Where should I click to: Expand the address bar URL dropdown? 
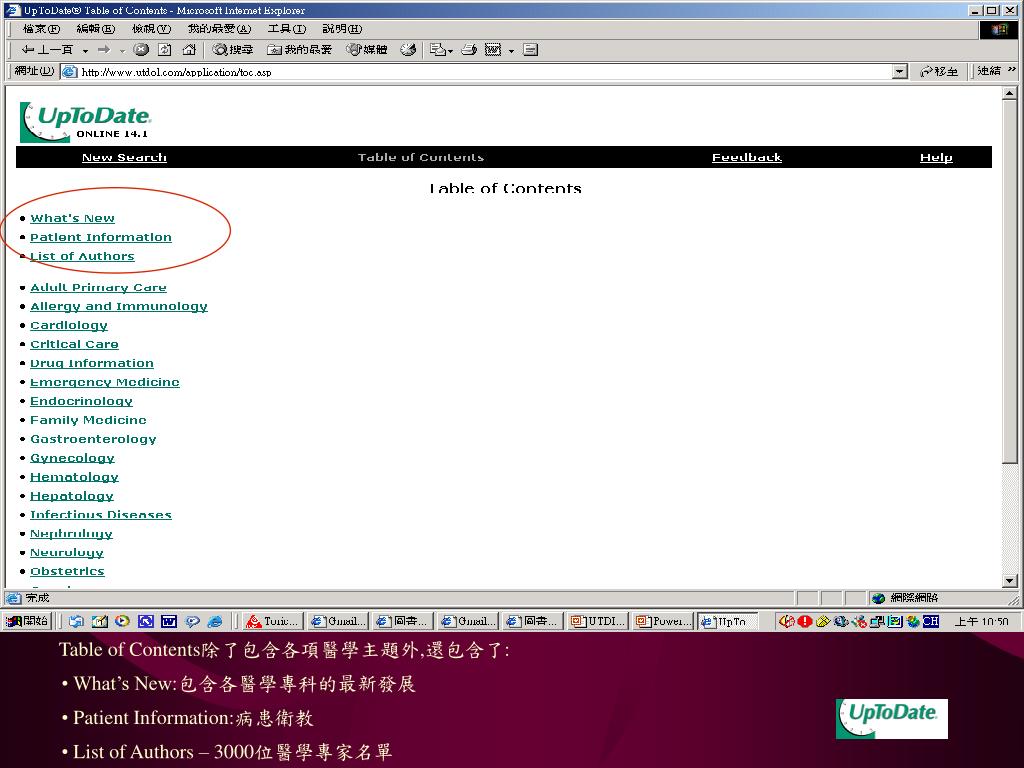[x=899, y=72]
